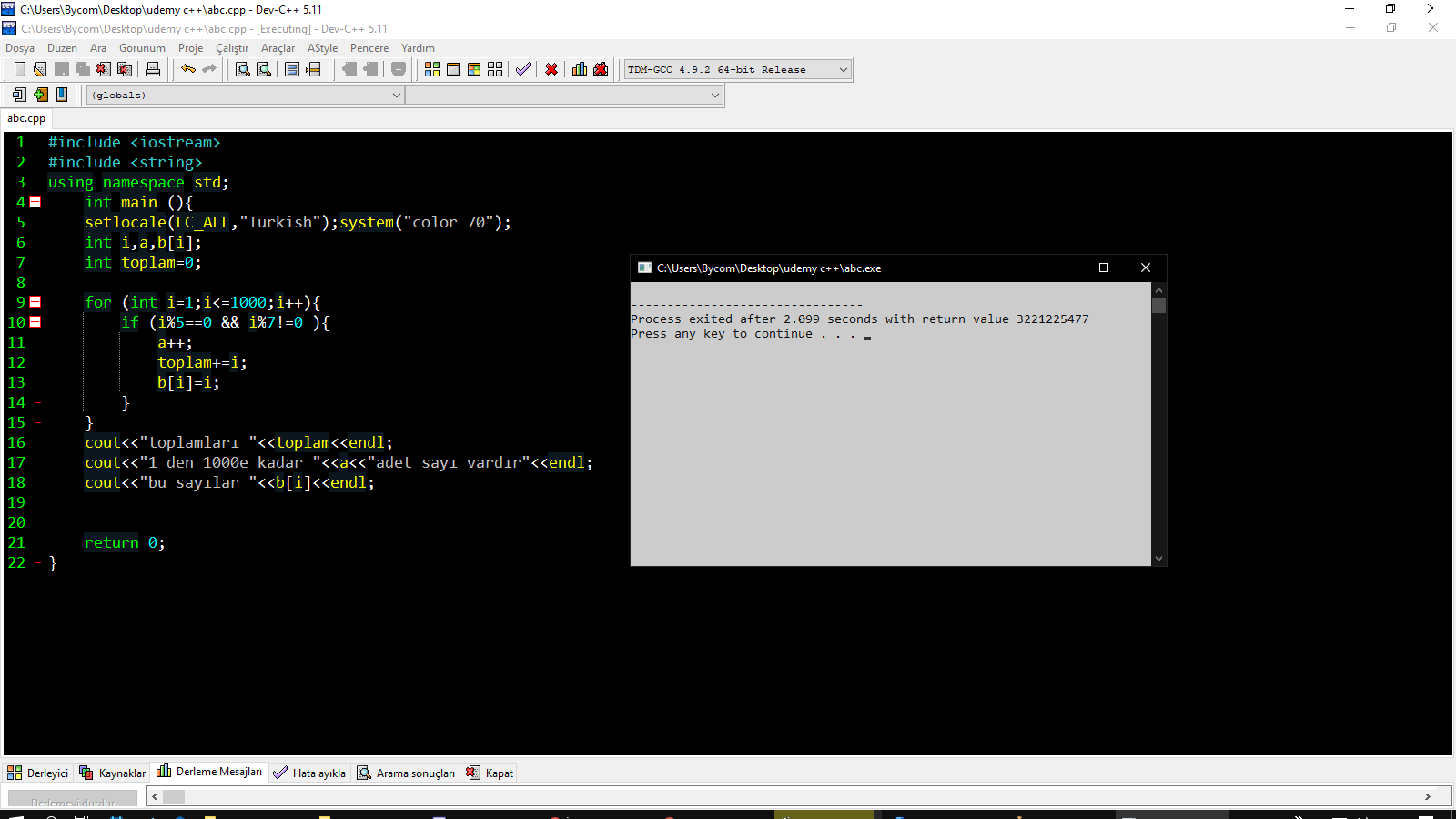Switch to the Derleyici tab

pyautogui.click(x=38, y=773)
